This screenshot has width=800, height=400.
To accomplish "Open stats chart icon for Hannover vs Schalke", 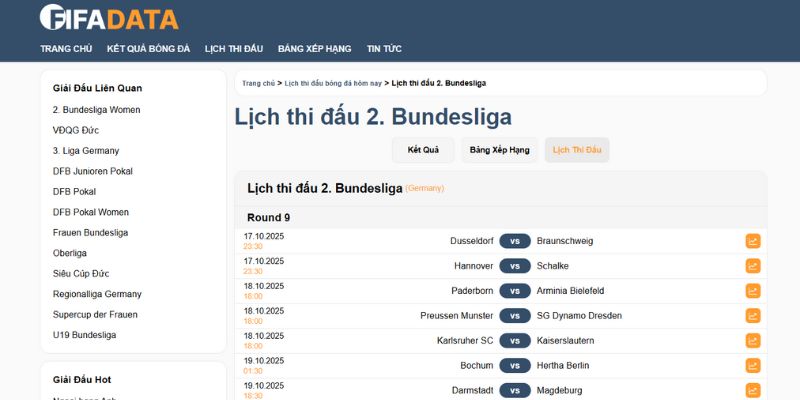I will [x=753, y=266].
